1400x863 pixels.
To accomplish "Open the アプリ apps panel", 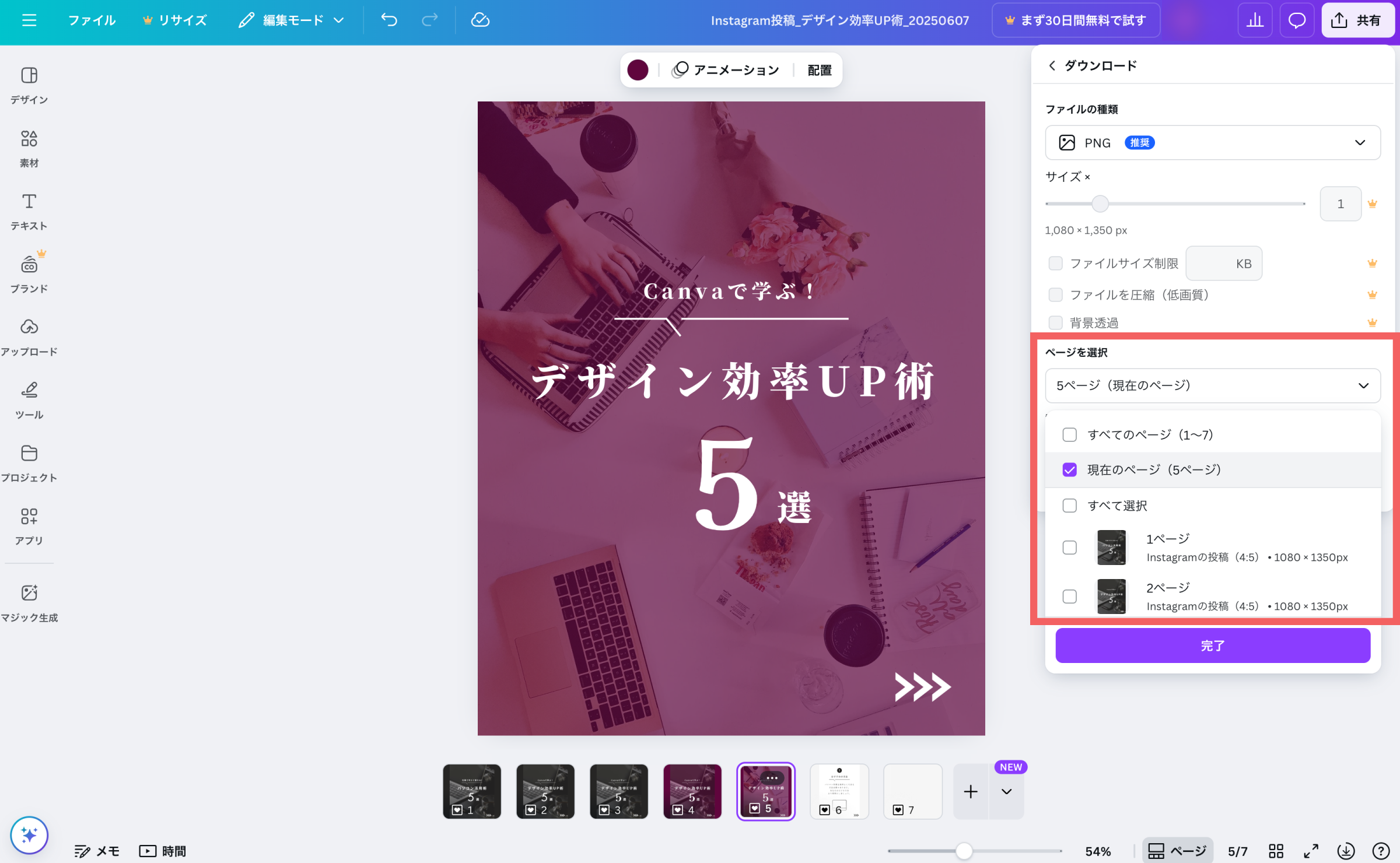I will (29, 526).
